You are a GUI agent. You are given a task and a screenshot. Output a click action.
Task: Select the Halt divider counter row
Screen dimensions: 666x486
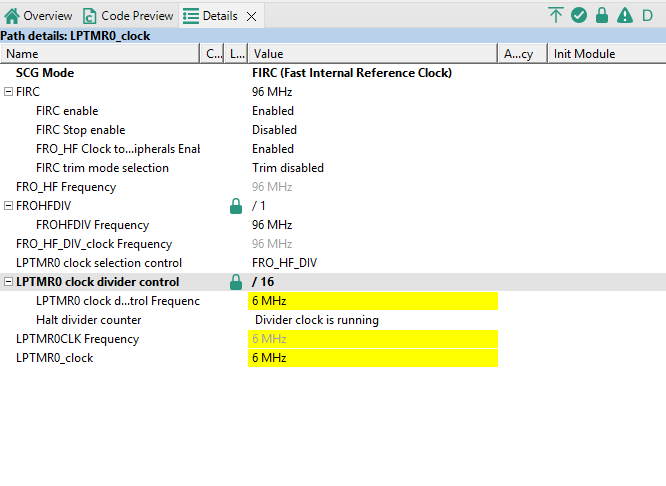pos(88,320)
